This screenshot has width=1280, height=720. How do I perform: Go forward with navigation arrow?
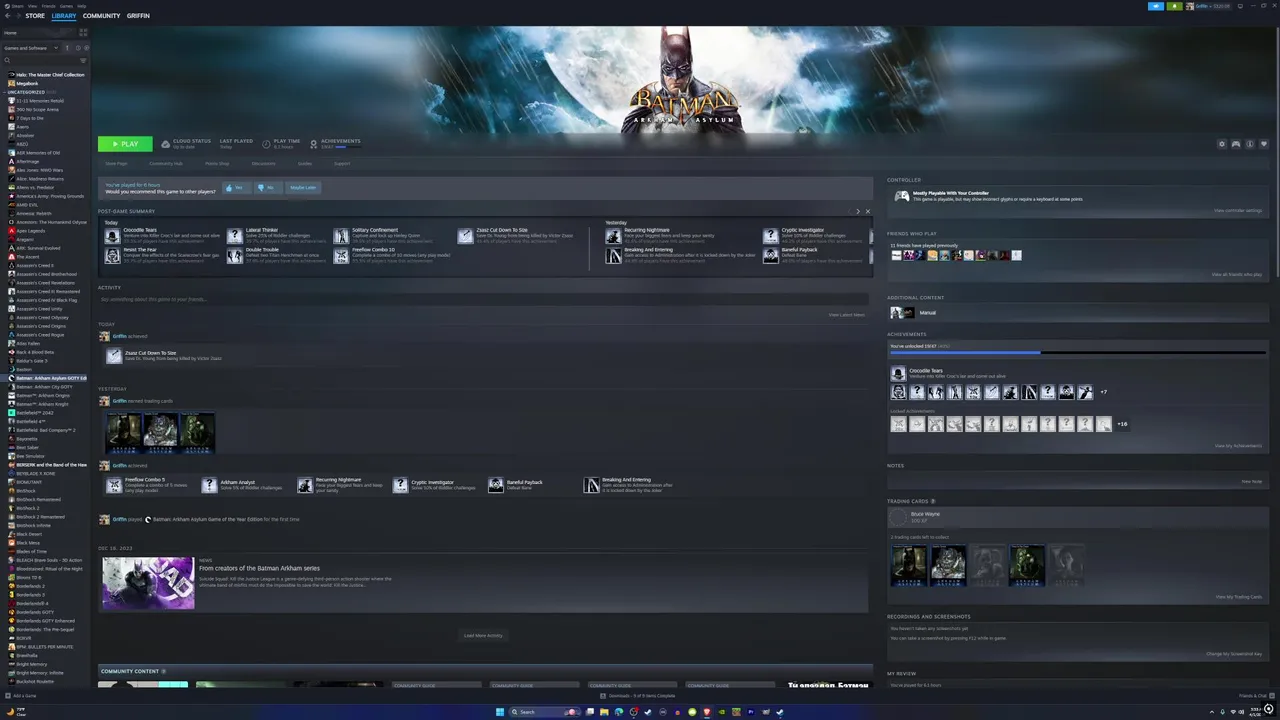point(17,16)
